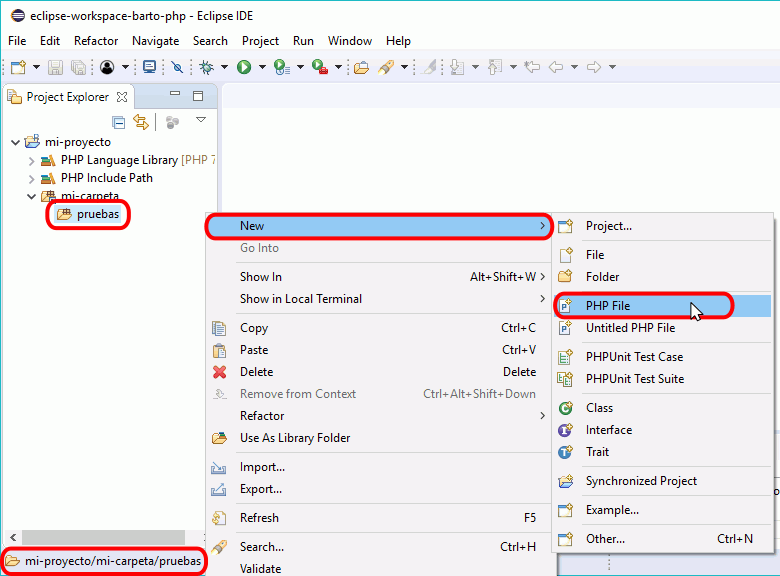Click the Debug bug icon

[x=206, y=67]
